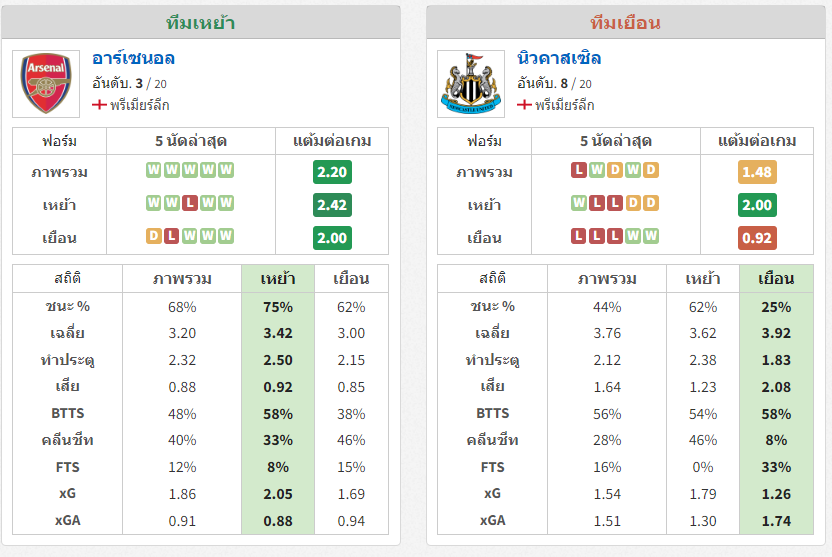Select Newcastle's red 0.92 away points badge
This screenshot has height=557, width=832.
coord(757,238)
